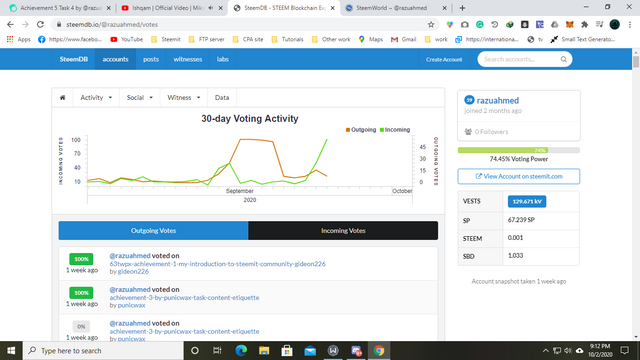Click the 67.239 SP value
Viewport: 640px width, 360px height.
pyautogui.click(x=521, y=220)
